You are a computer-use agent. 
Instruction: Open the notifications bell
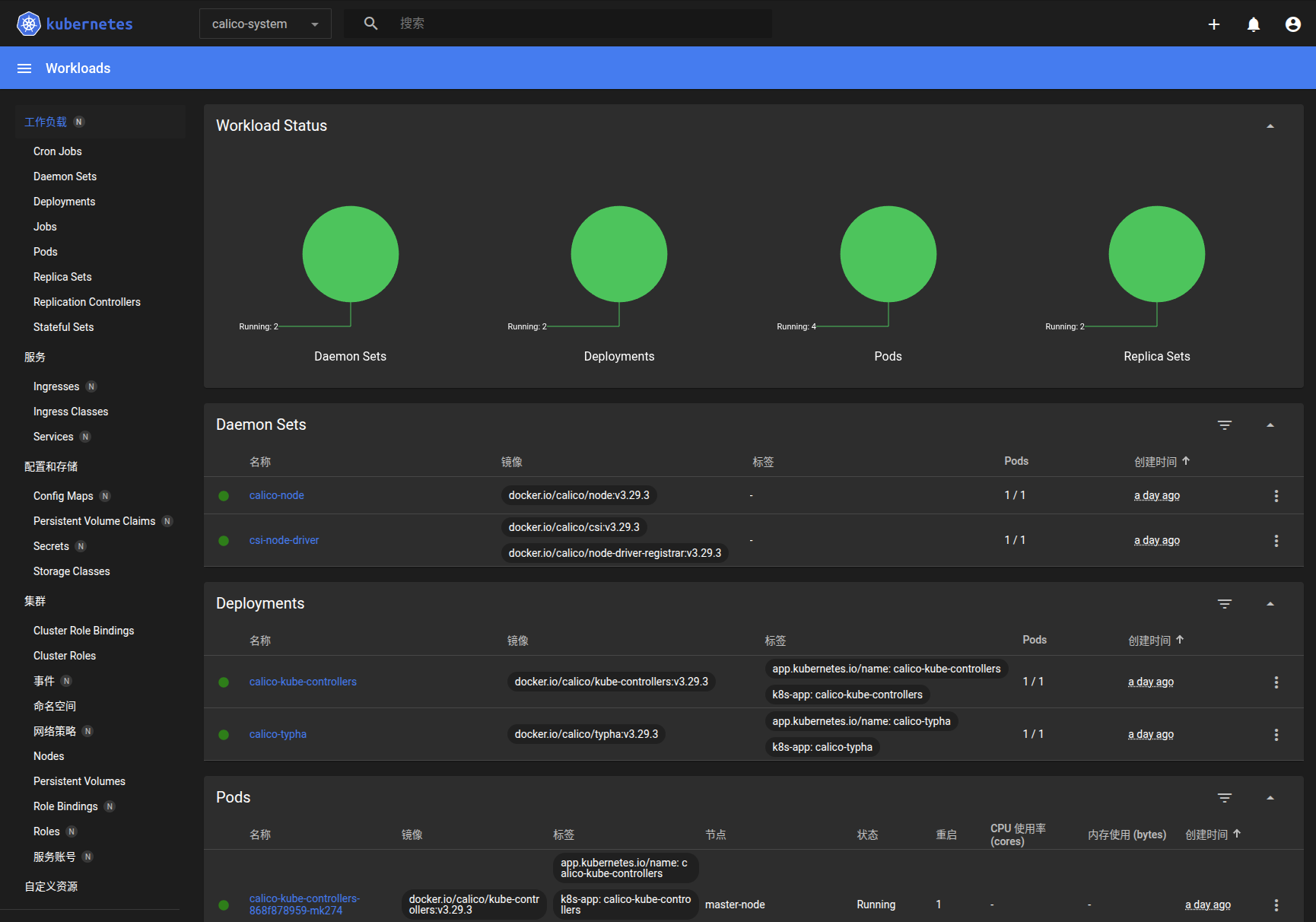1254,24
